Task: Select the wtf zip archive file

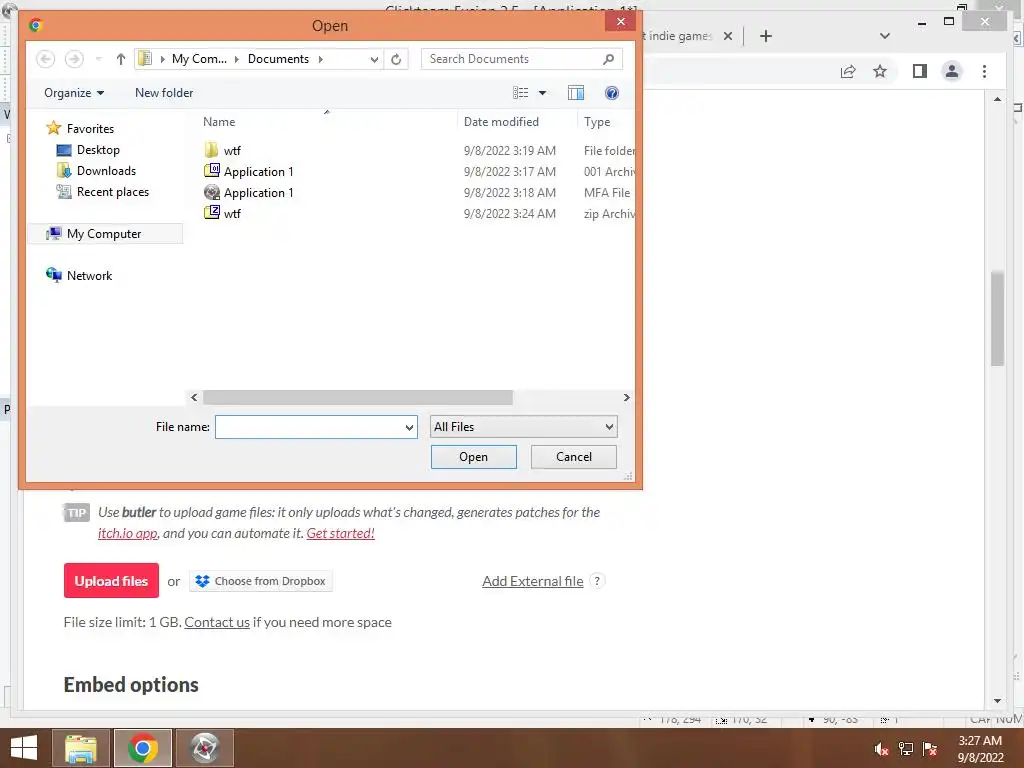Action: click(222, 214)
